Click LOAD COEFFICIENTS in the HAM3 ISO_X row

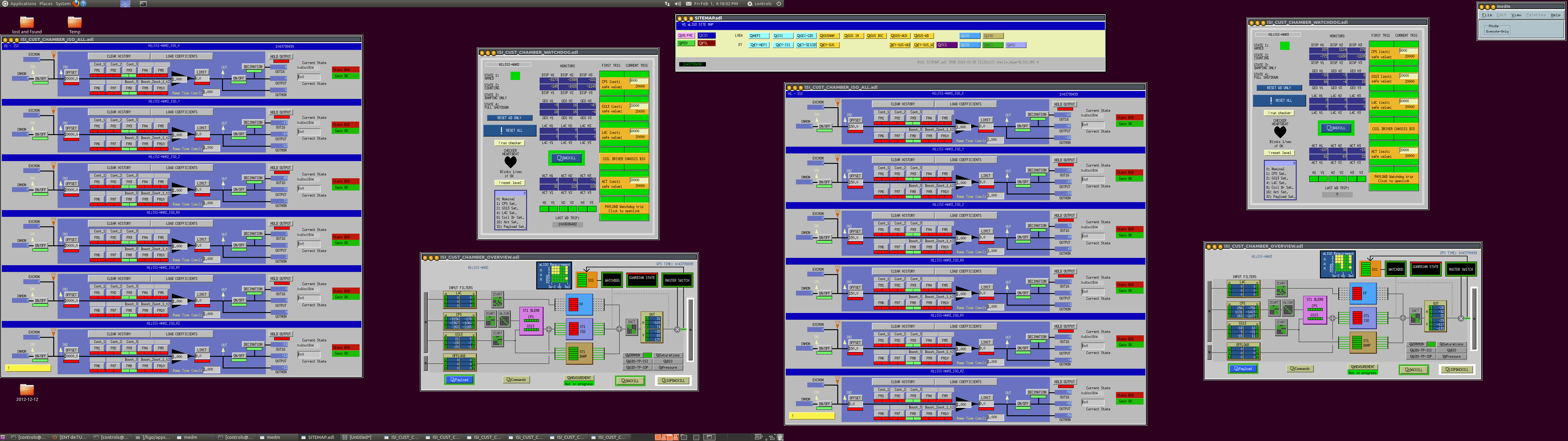point(966,104)
